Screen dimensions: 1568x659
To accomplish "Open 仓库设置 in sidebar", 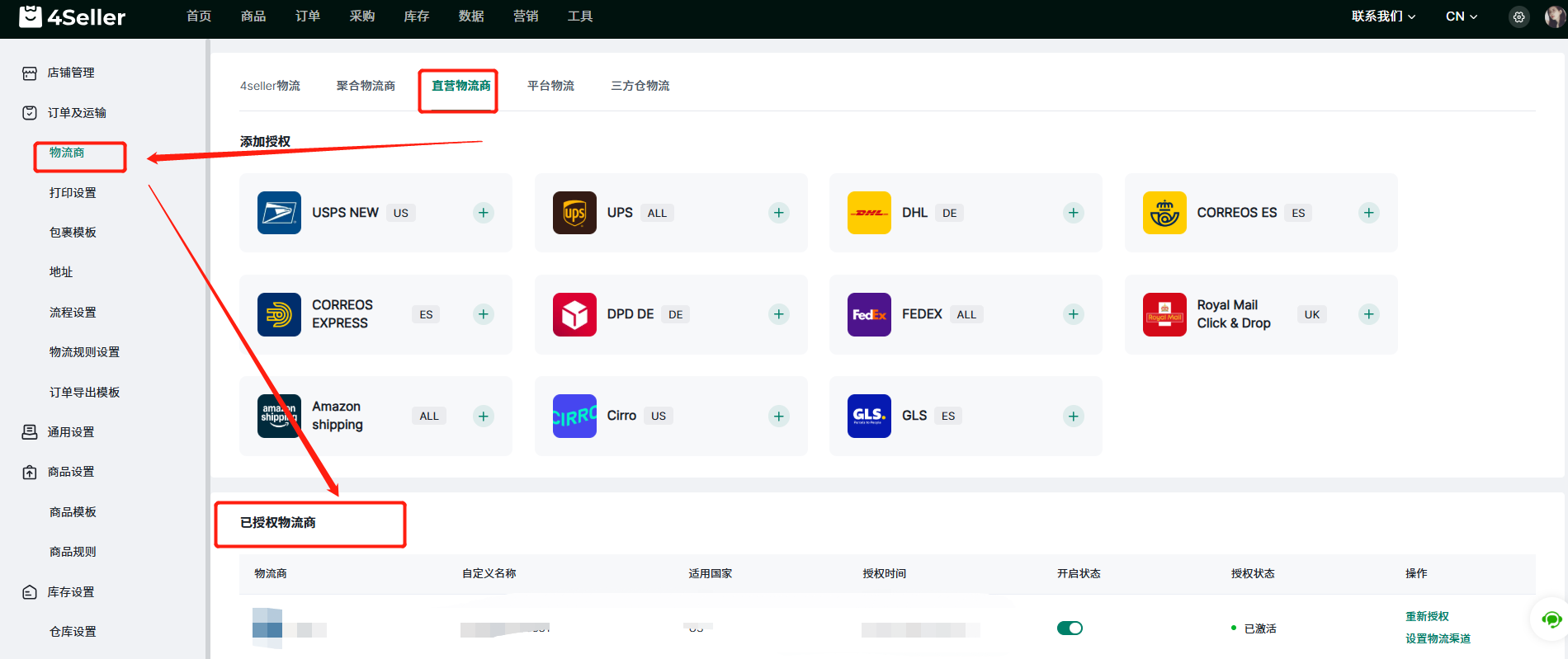I will click(73, 632).
